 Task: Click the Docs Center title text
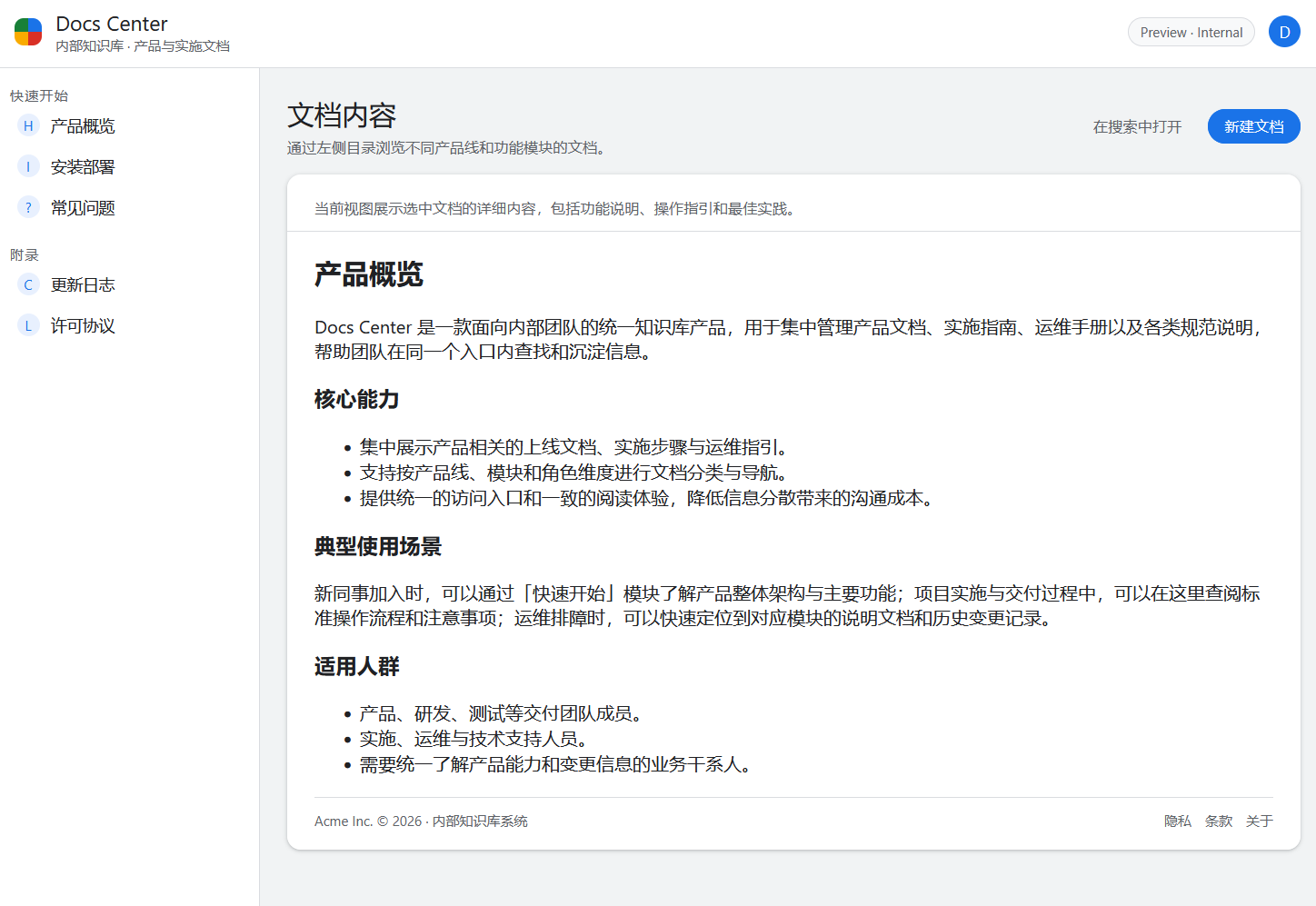pyautogui.click(x=112, y=24)
